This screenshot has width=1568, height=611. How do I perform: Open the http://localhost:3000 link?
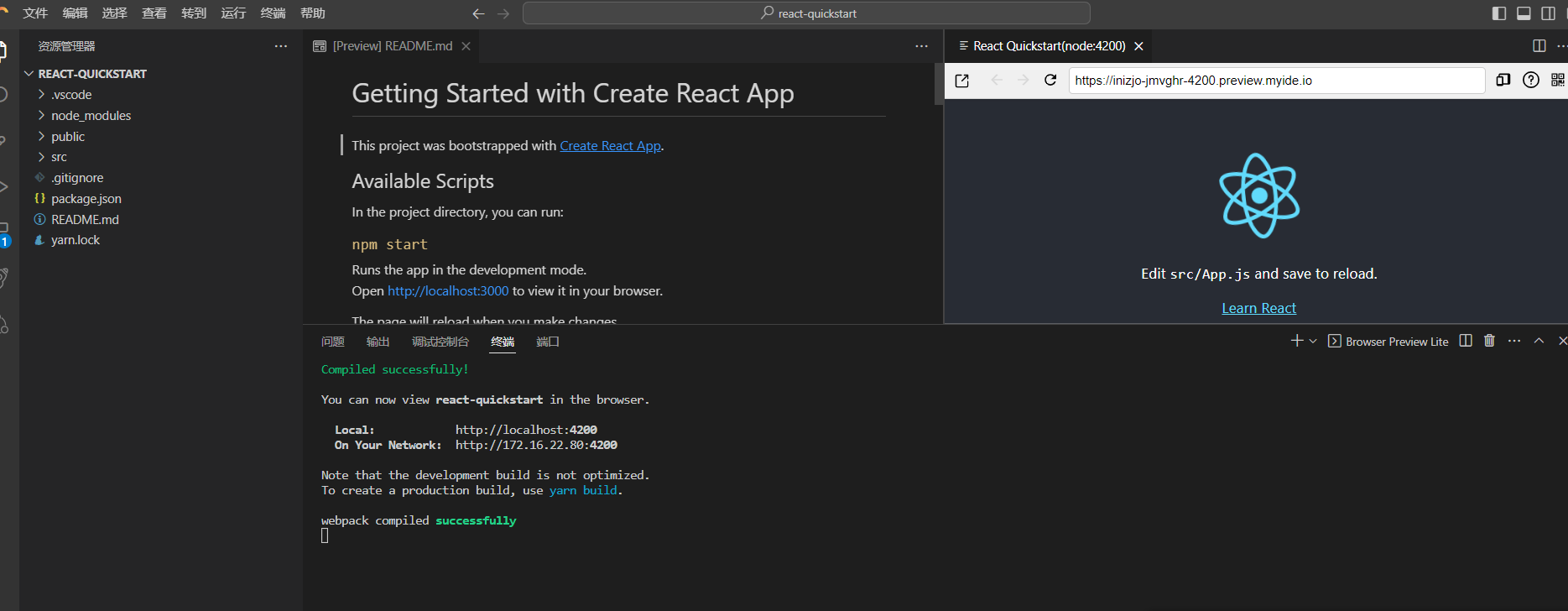(x=448, y=291)
